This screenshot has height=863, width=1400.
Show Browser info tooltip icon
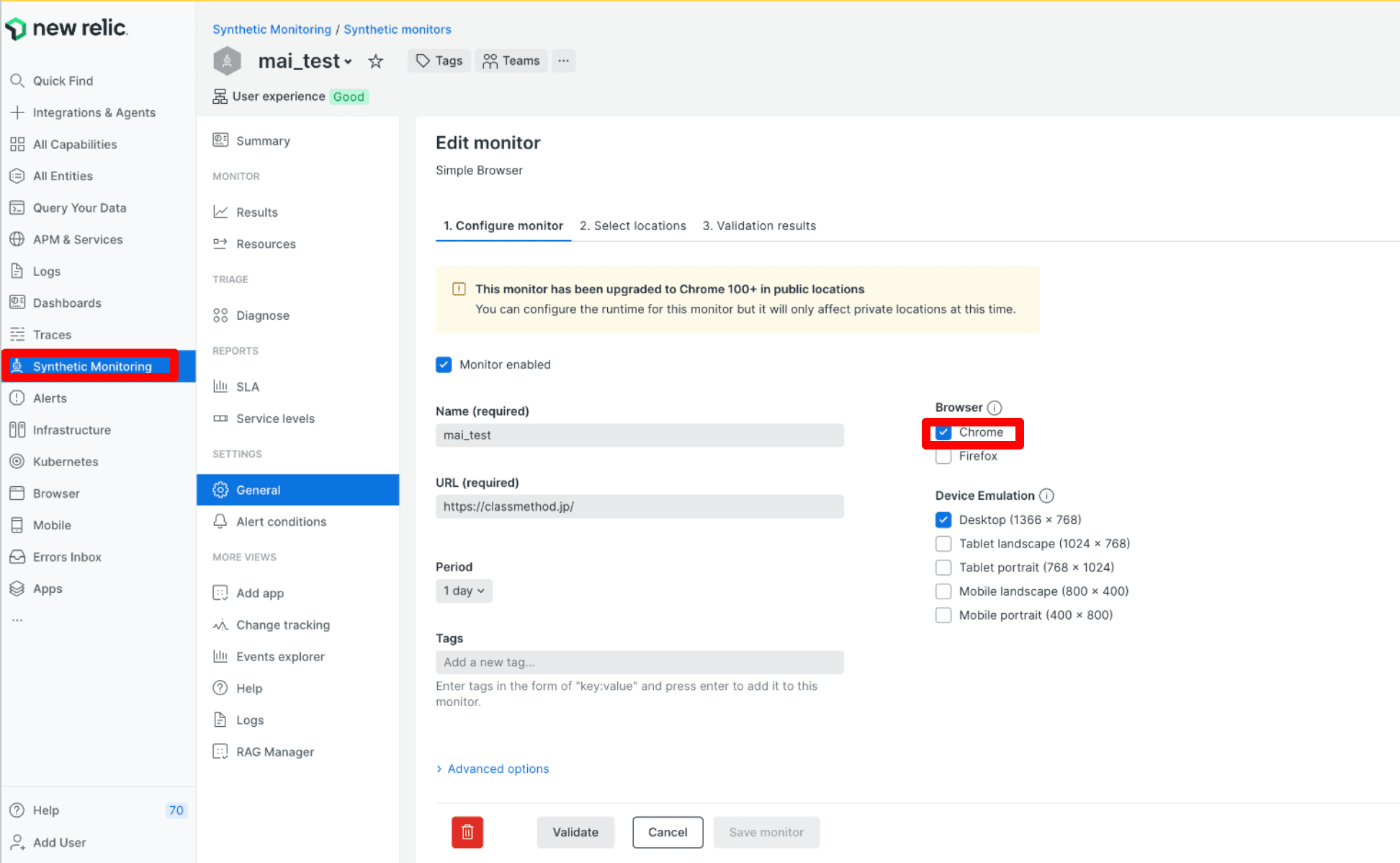(995, 408)
